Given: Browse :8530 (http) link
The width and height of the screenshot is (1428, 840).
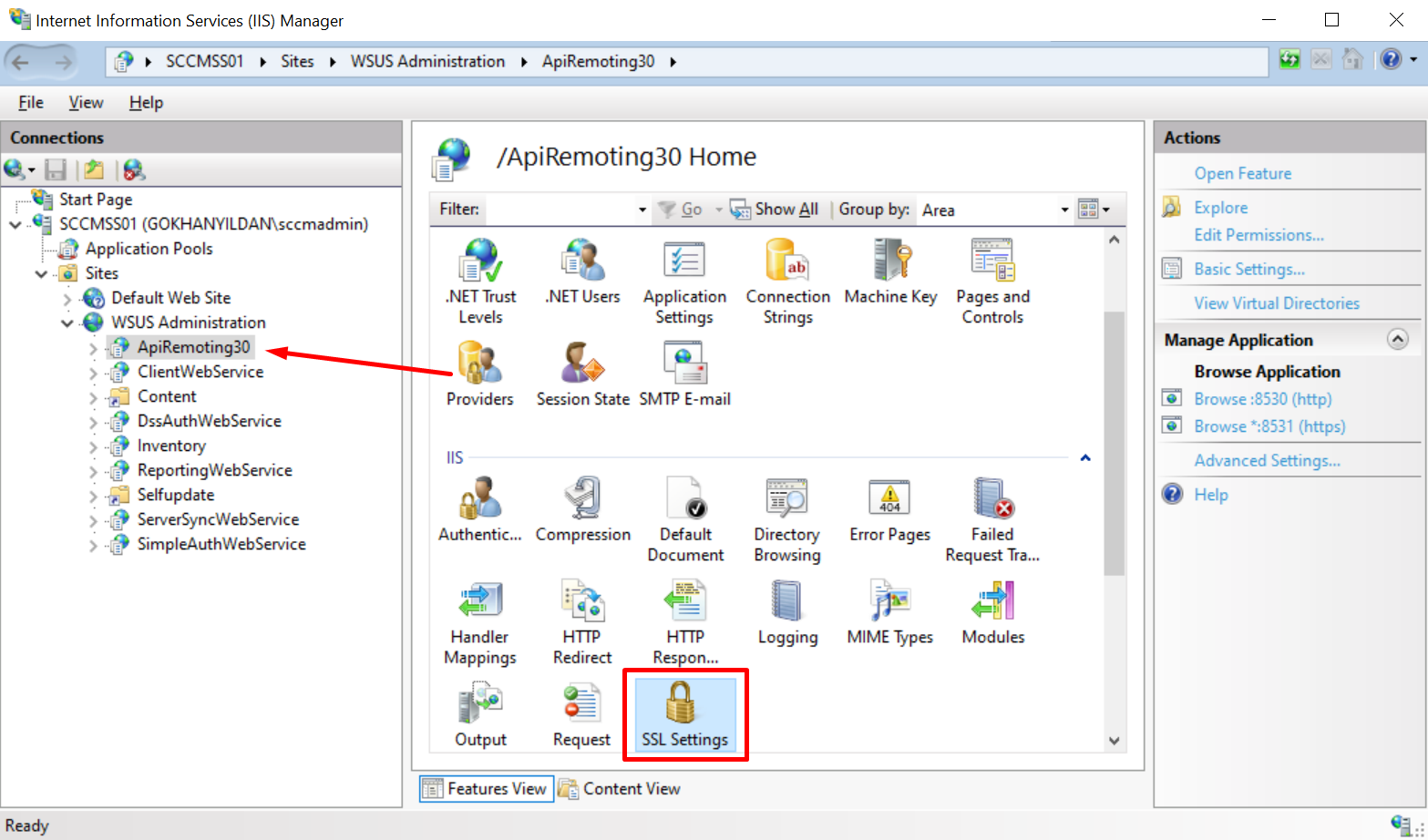Looking at the screenshot, I should tap(1262, 399).
